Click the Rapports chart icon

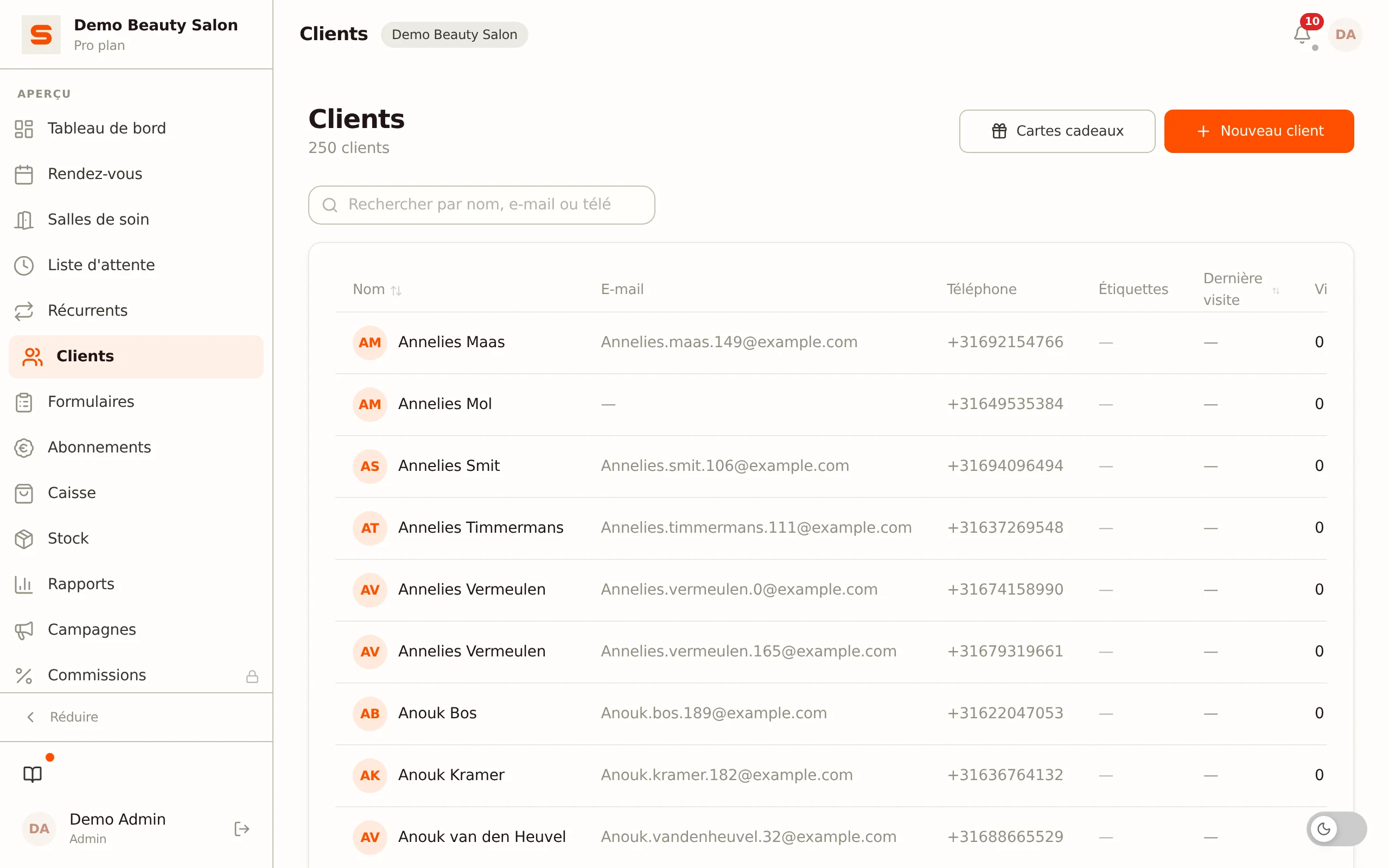23,584
